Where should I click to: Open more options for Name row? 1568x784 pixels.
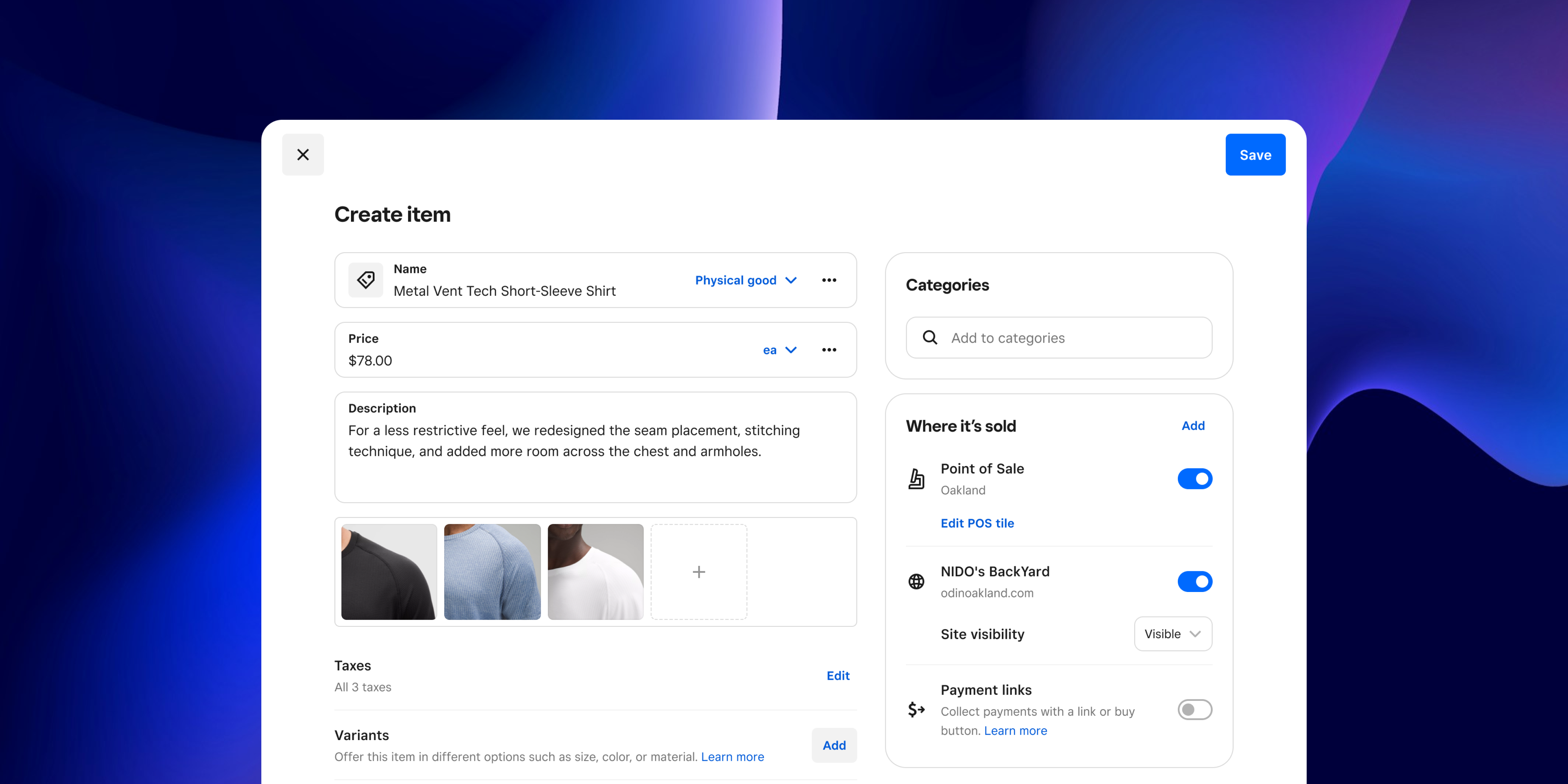tap(829, 280)
